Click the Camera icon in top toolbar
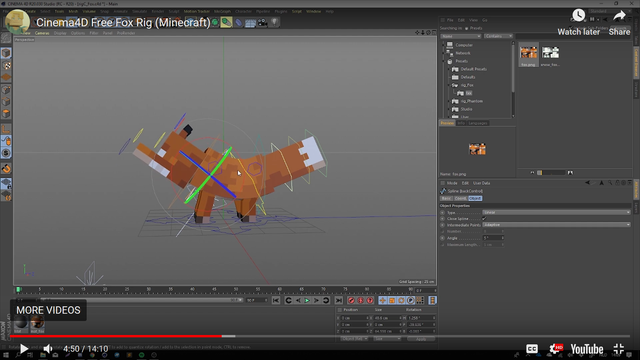The image size is (640, 360). tap(262, 22)
